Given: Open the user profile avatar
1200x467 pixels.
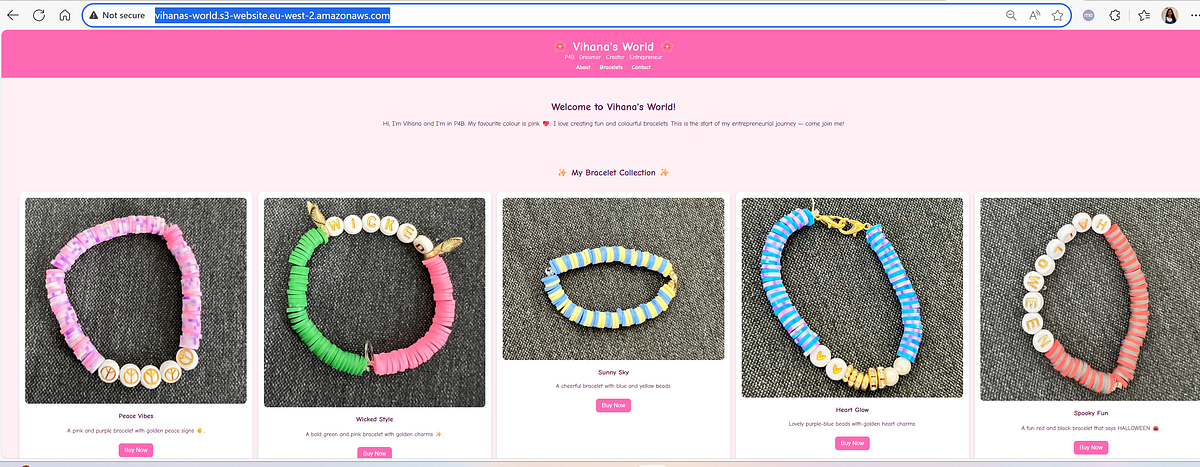Looking at the screenshot, I should pyautogui.click(x=1169, y=15).
